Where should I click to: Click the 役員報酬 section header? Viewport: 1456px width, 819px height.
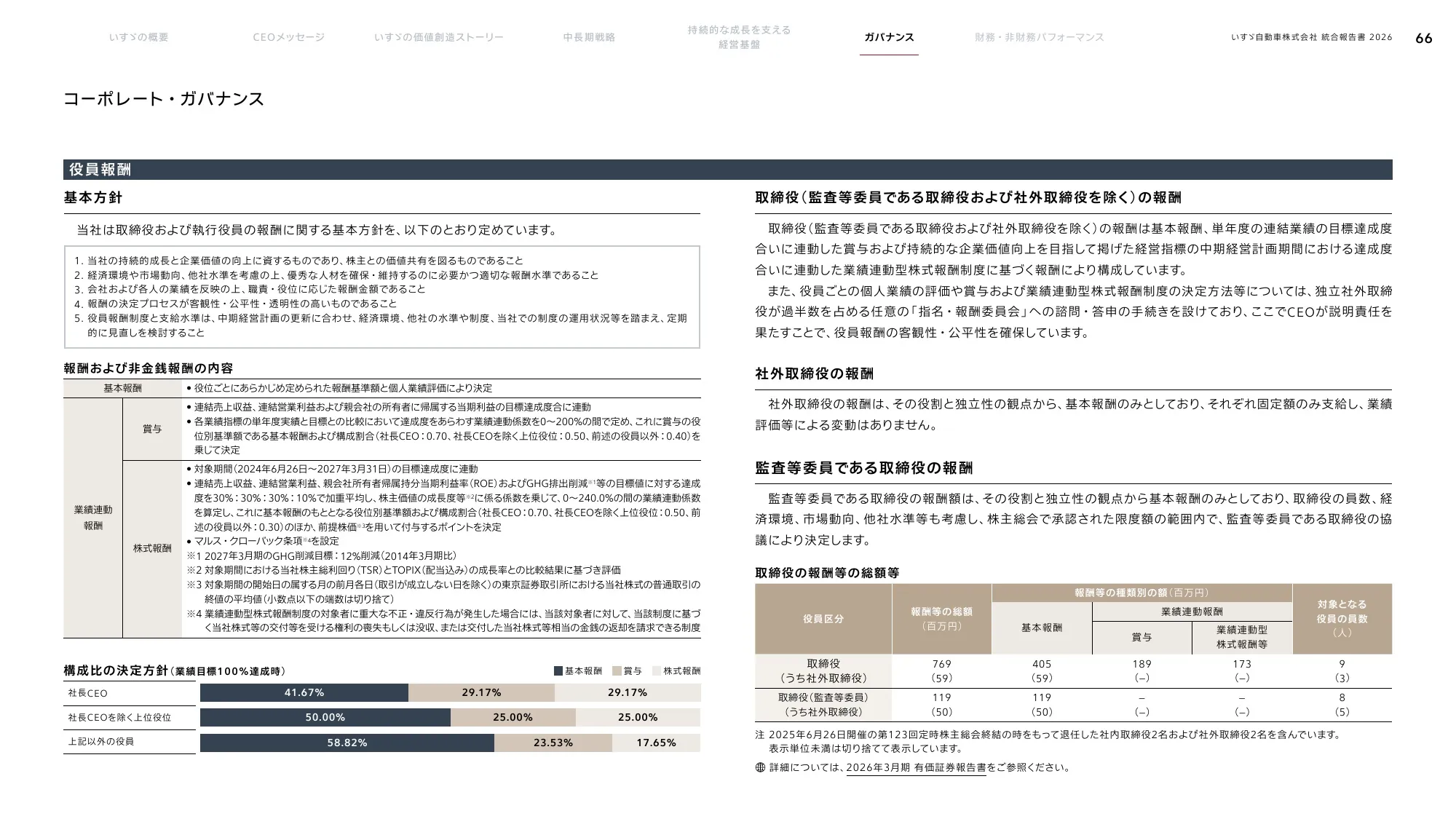727,170
